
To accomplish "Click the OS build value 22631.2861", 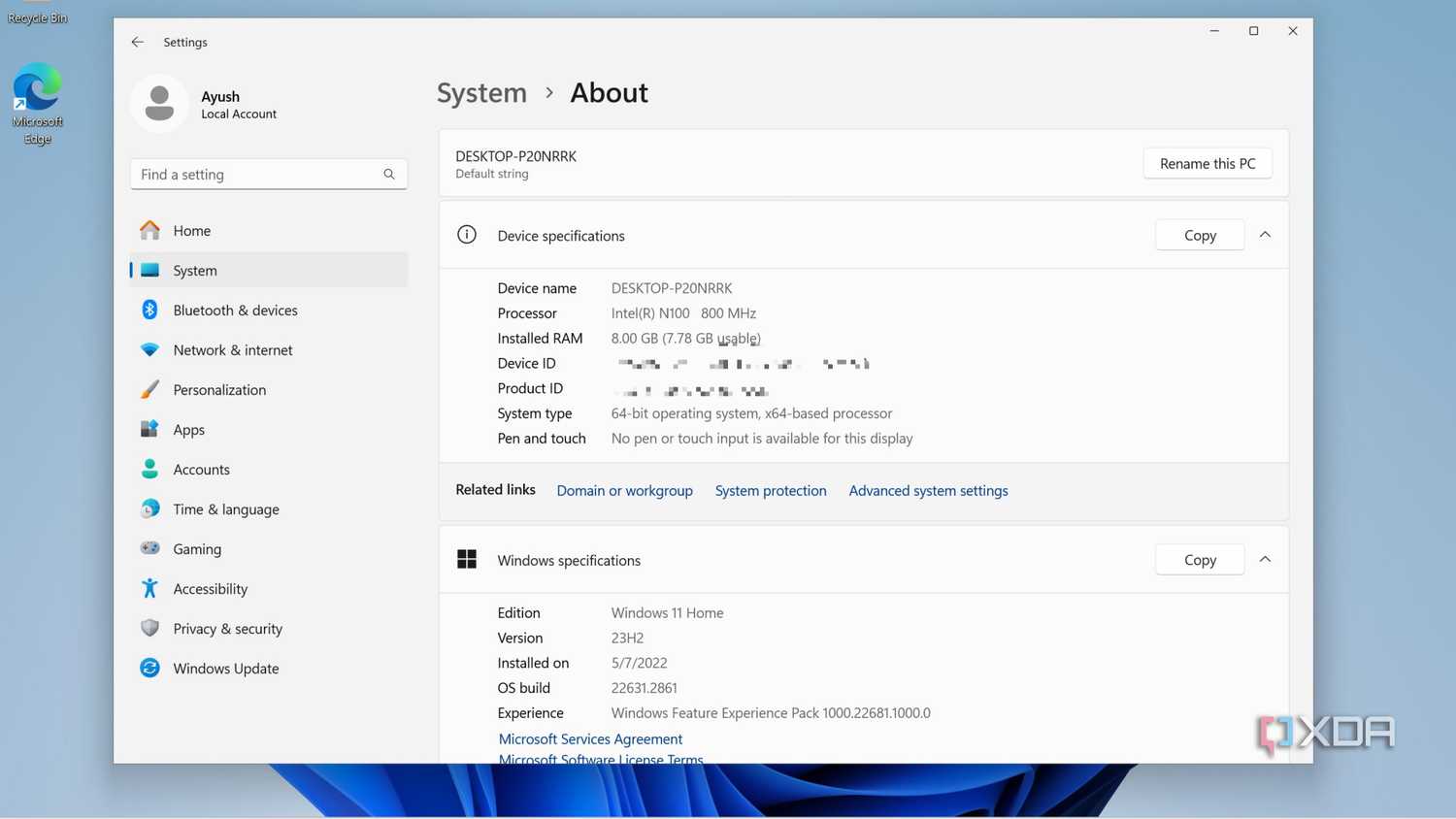I will tap(644, 687).
